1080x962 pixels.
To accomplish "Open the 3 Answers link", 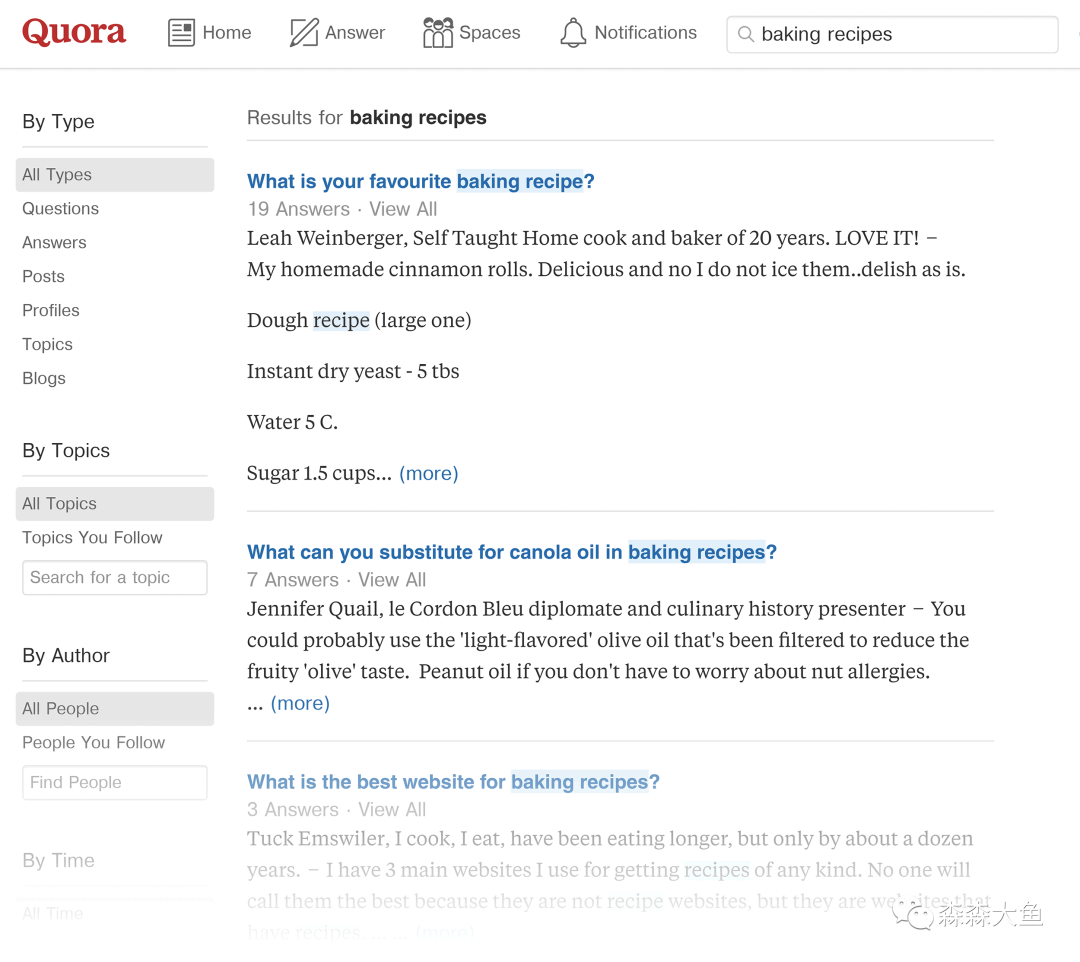I will pyautogui.click(x=293, y=810).
